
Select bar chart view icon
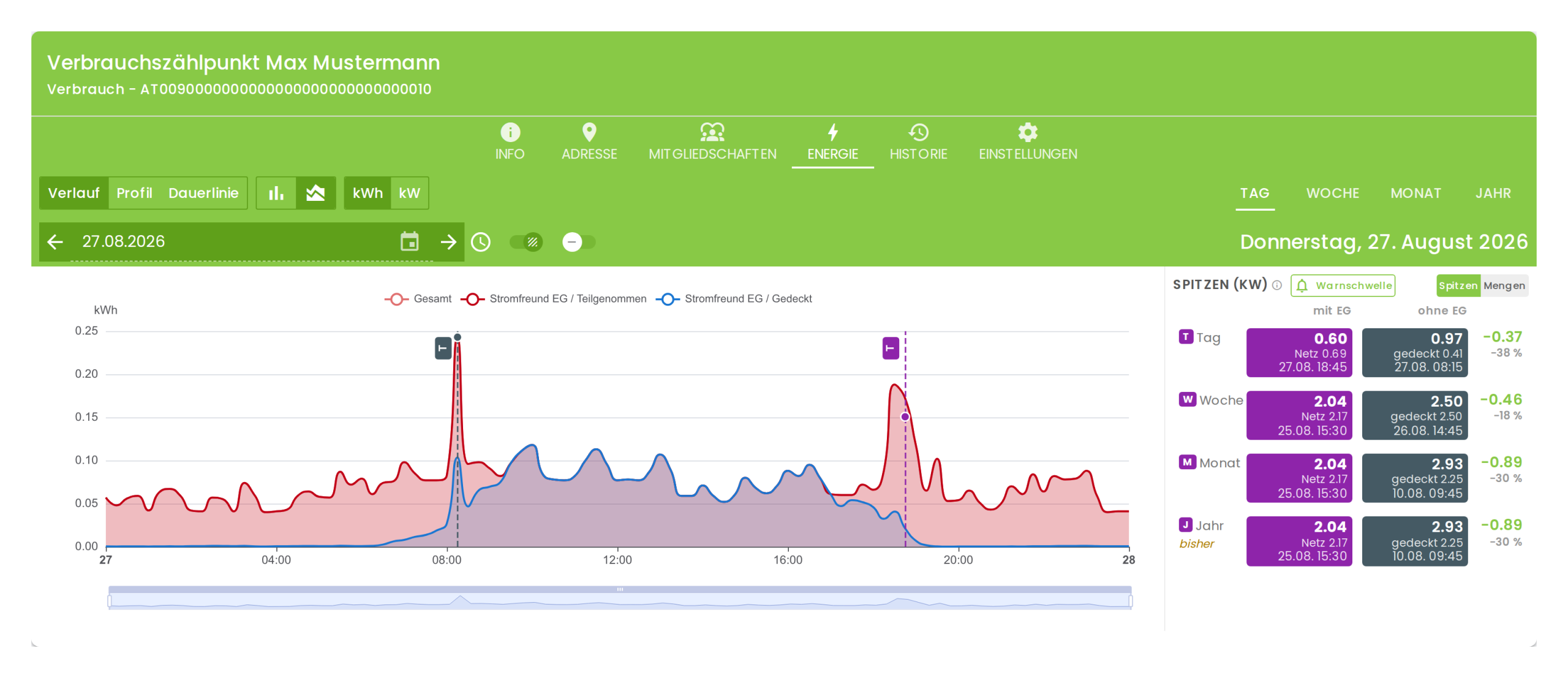pos(276,193)
